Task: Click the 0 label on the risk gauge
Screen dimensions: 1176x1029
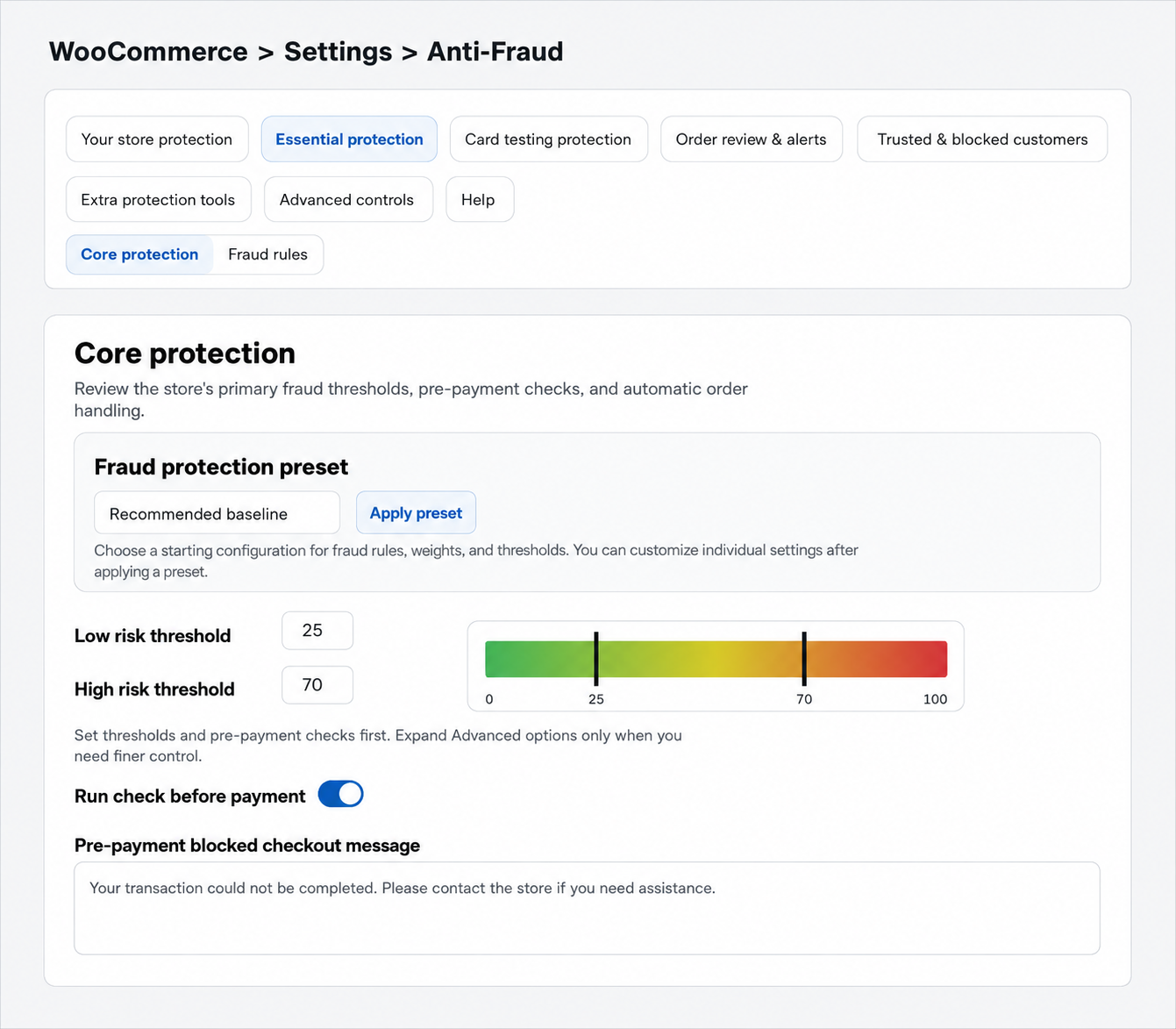Action: coord(489,699)
